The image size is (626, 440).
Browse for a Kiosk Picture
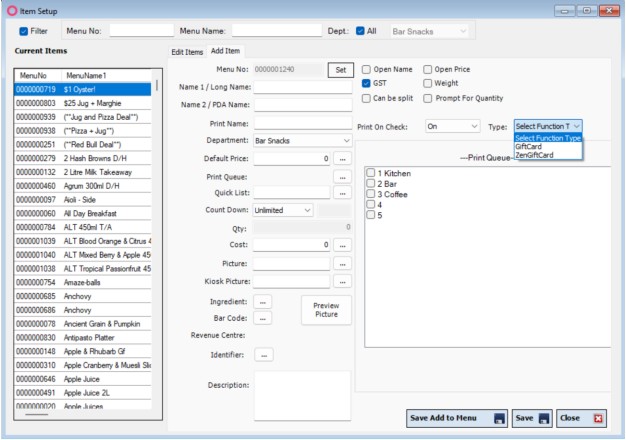point(343,281)
